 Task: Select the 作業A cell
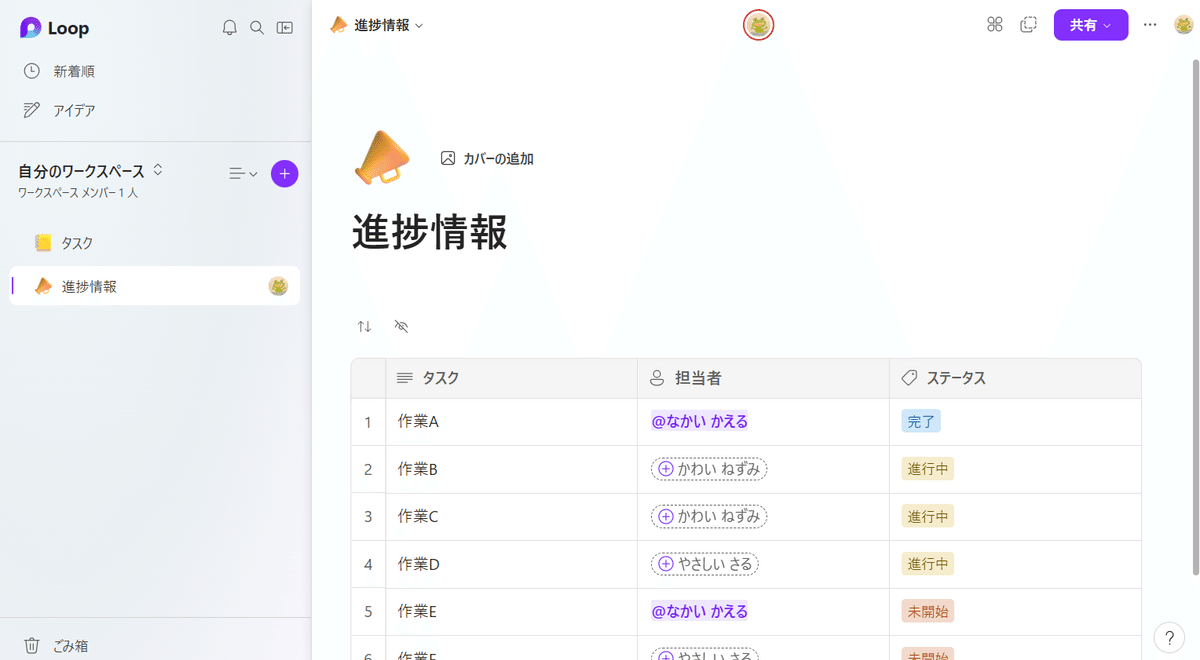tap(511, 422)
